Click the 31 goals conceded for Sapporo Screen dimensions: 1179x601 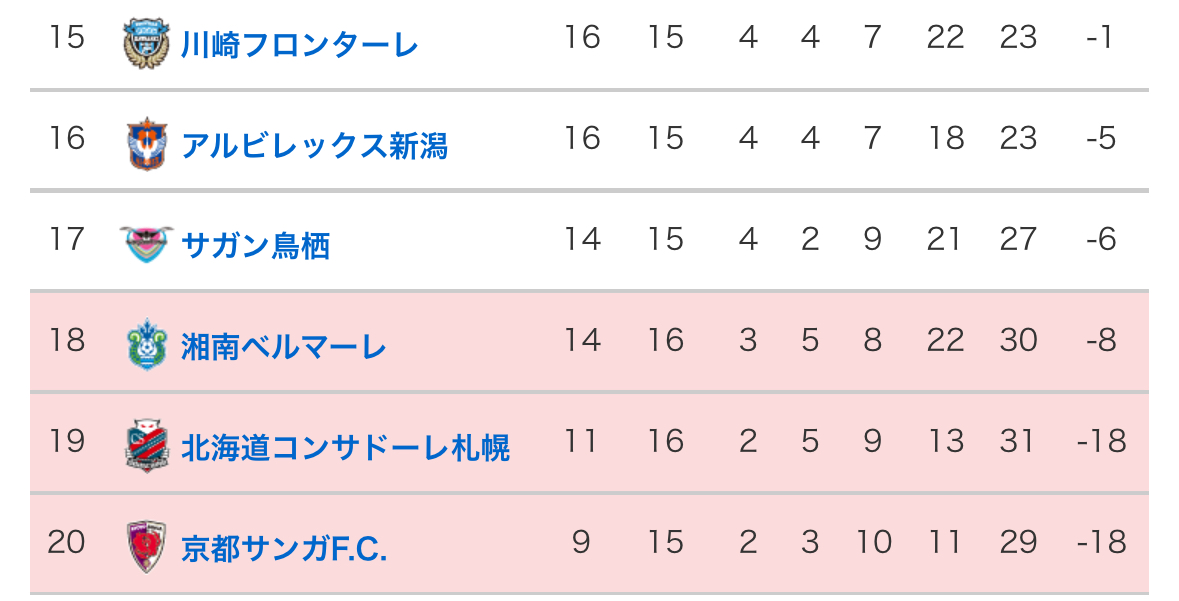click(1017, 441)
